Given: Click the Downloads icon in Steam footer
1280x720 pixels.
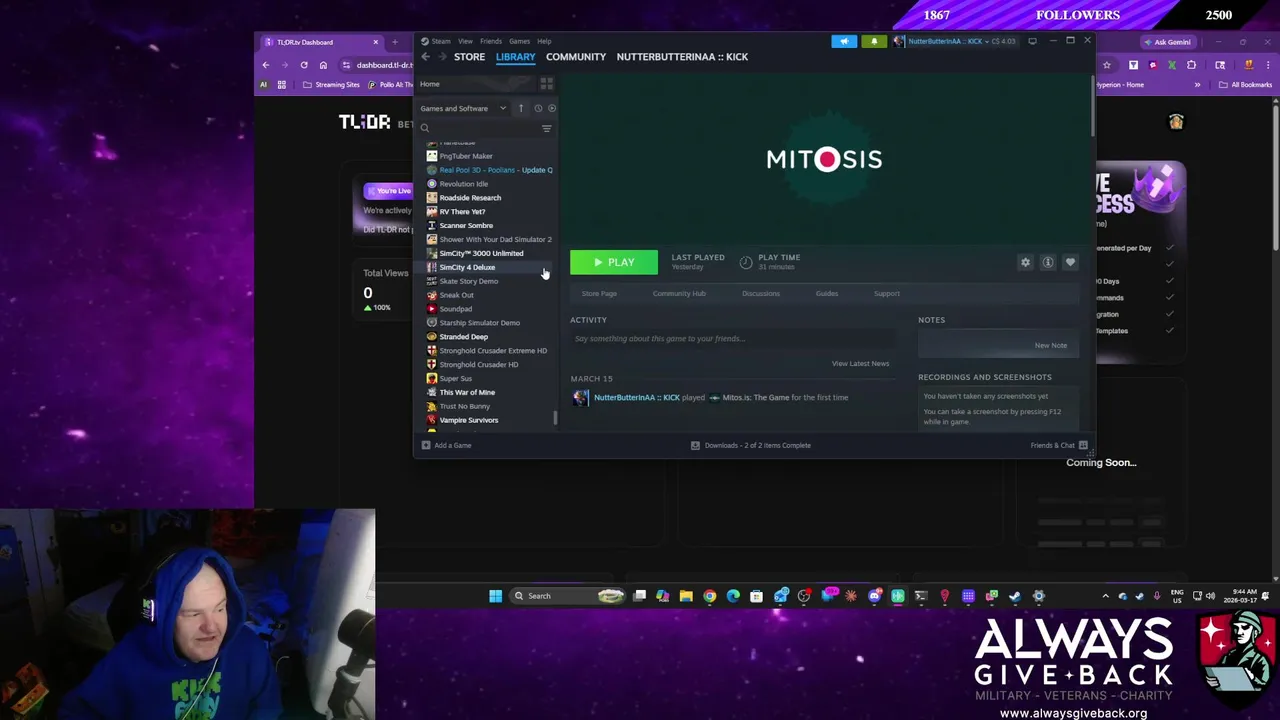Looking at the screenshot, I should click(695, 445).
